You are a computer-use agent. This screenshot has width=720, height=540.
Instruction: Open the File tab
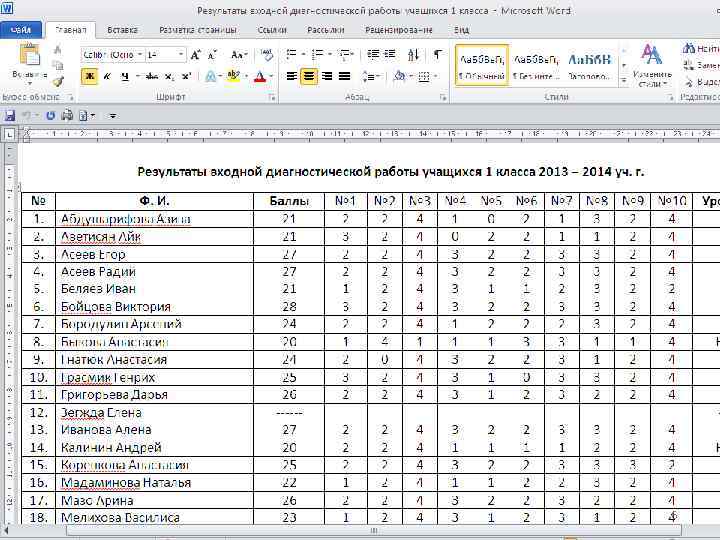(21, 30)
